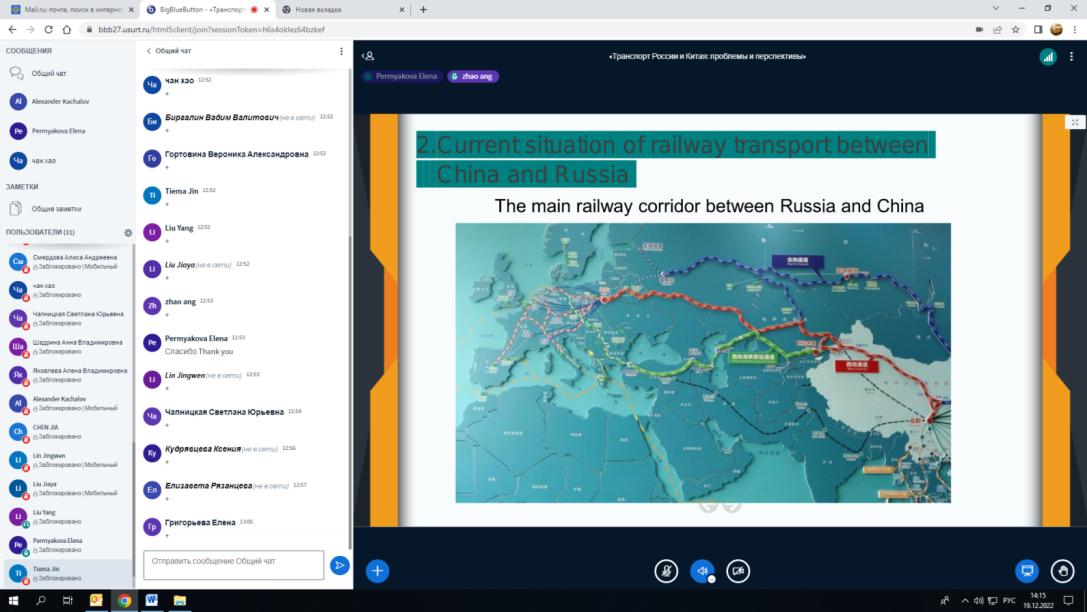
Task: Make the presentation fullscreen
Action: tap(1076, 122)
